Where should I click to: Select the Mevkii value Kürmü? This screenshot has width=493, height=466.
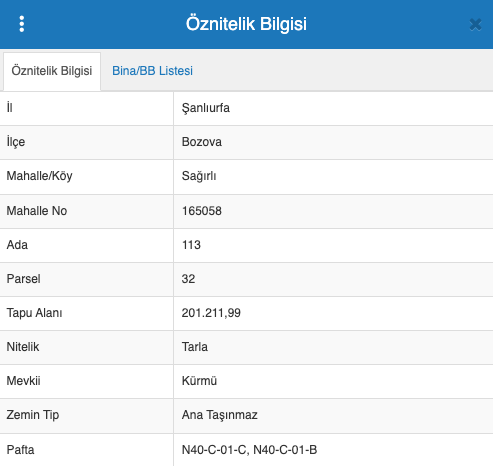pos(199,381)
